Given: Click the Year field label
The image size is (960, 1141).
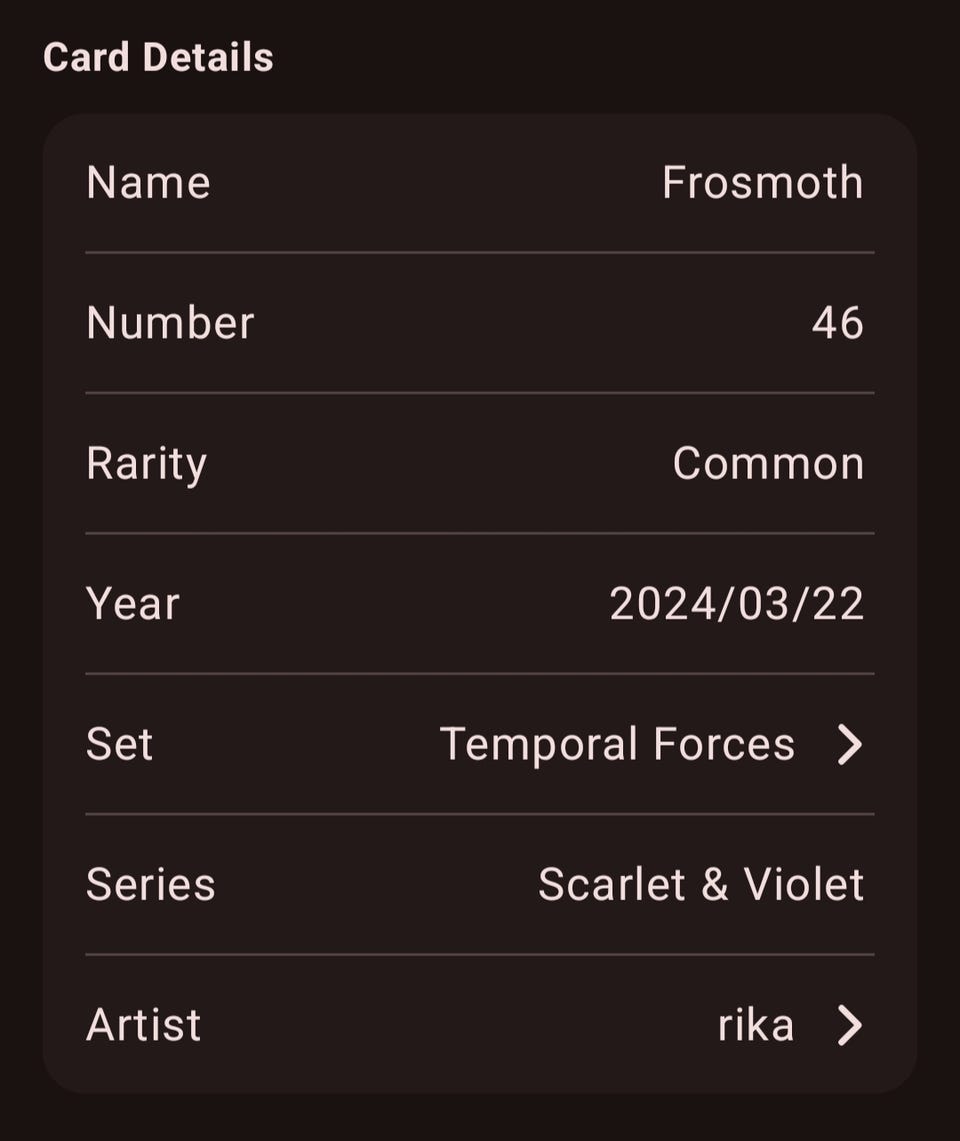Looking at the screenshot, I should [x=132, y=604].
